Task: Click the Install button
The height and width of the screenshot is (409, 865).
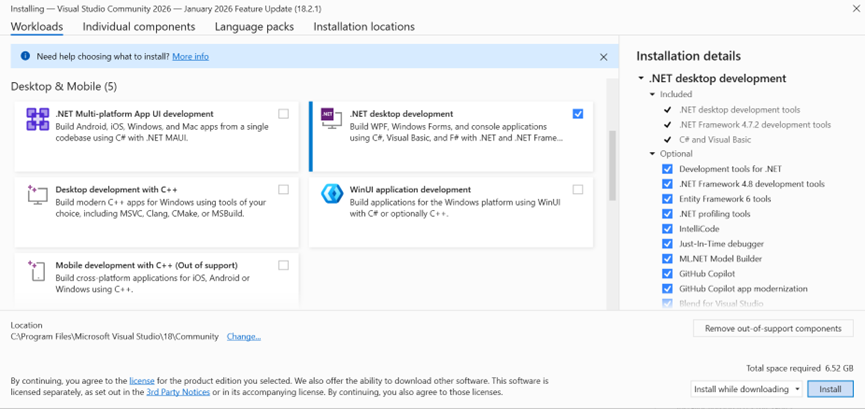Action: click(x=830, y=389)
